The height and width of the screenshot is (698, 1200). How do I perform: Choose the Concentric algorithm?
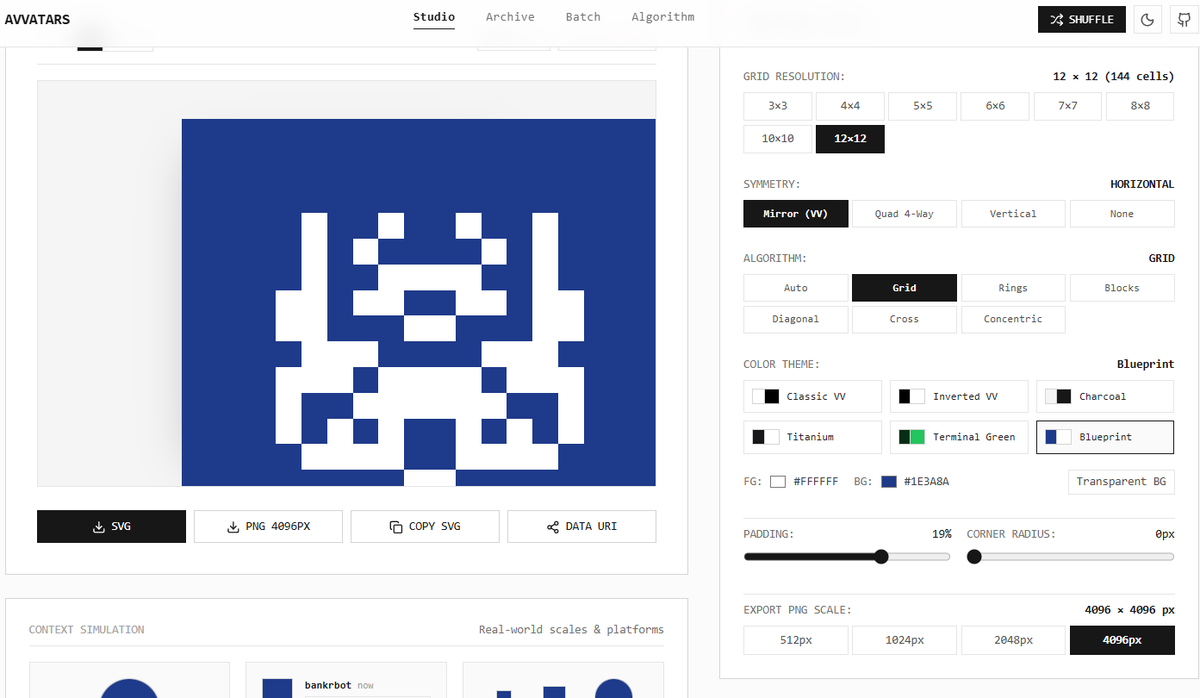click(x=1013, y=320)
